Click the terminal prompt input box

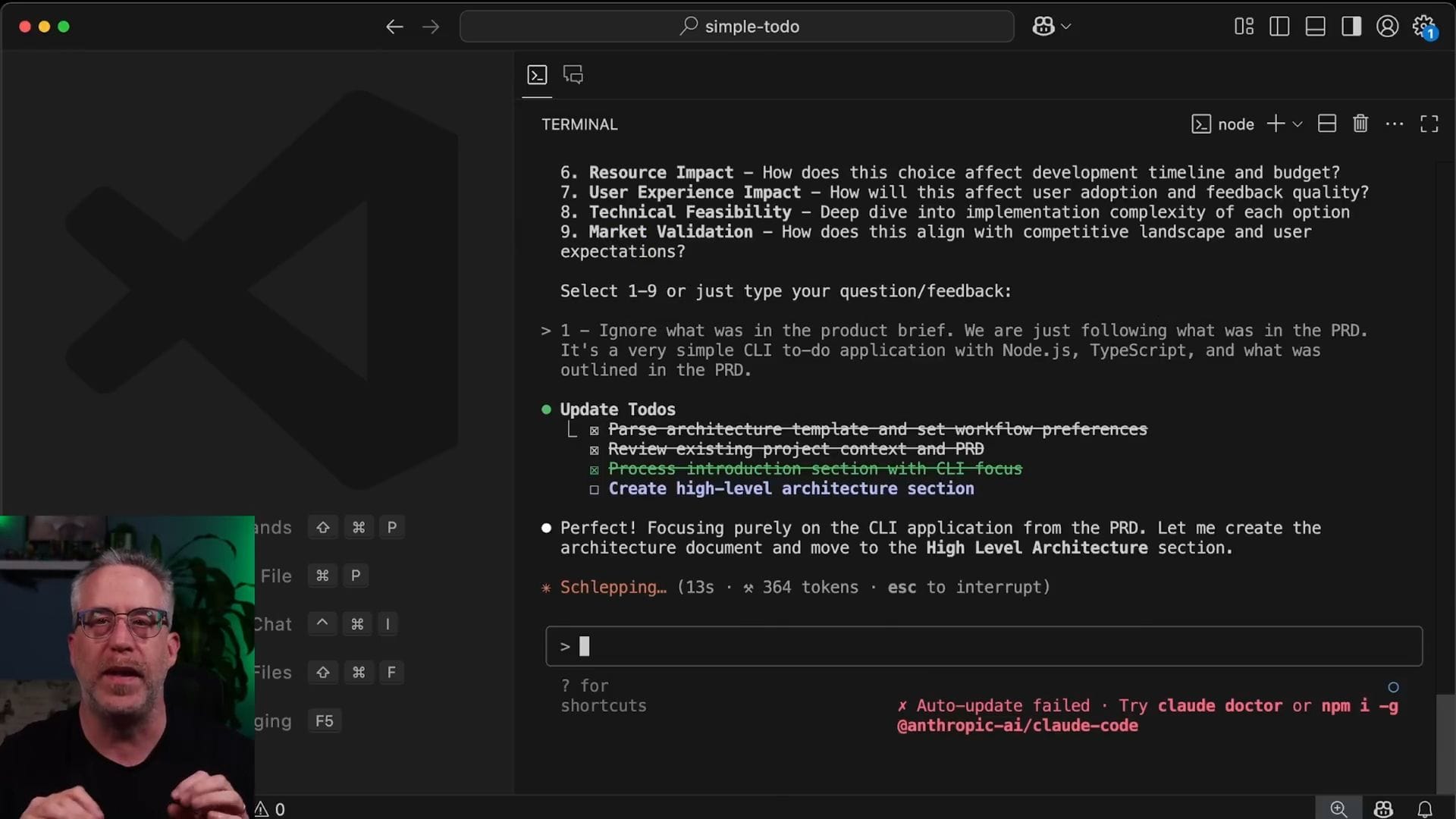point(984,646)
